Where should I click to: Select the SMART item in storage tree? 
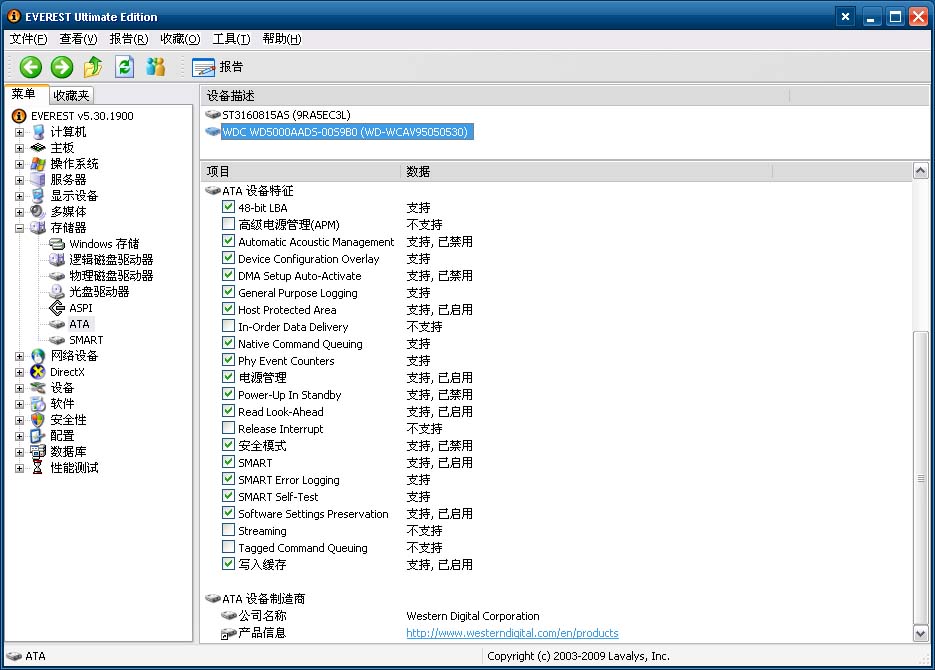[x=85, y=340]
